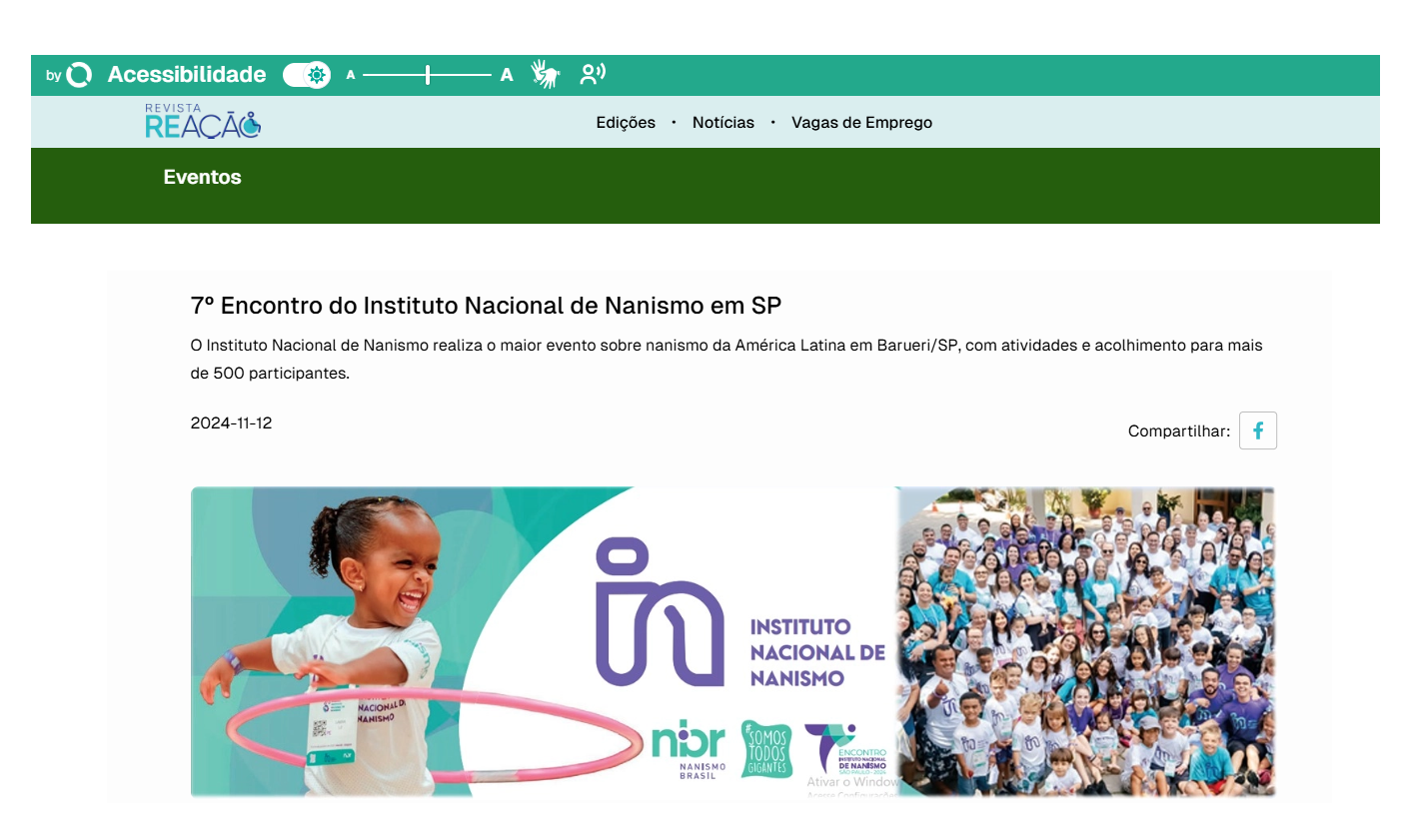Click the group photo in the banner

[x=1085, y=641]
